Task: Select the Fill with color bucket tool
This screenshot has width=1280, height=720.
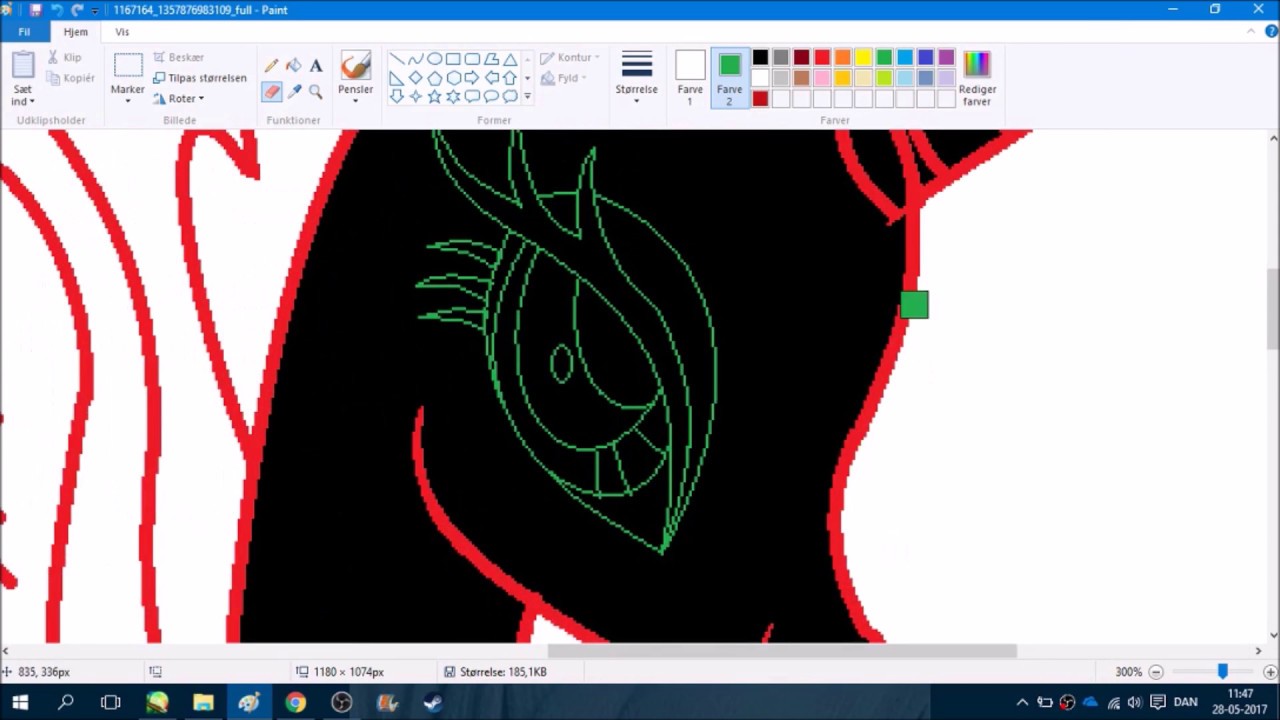Action: (x=293, y=66)
